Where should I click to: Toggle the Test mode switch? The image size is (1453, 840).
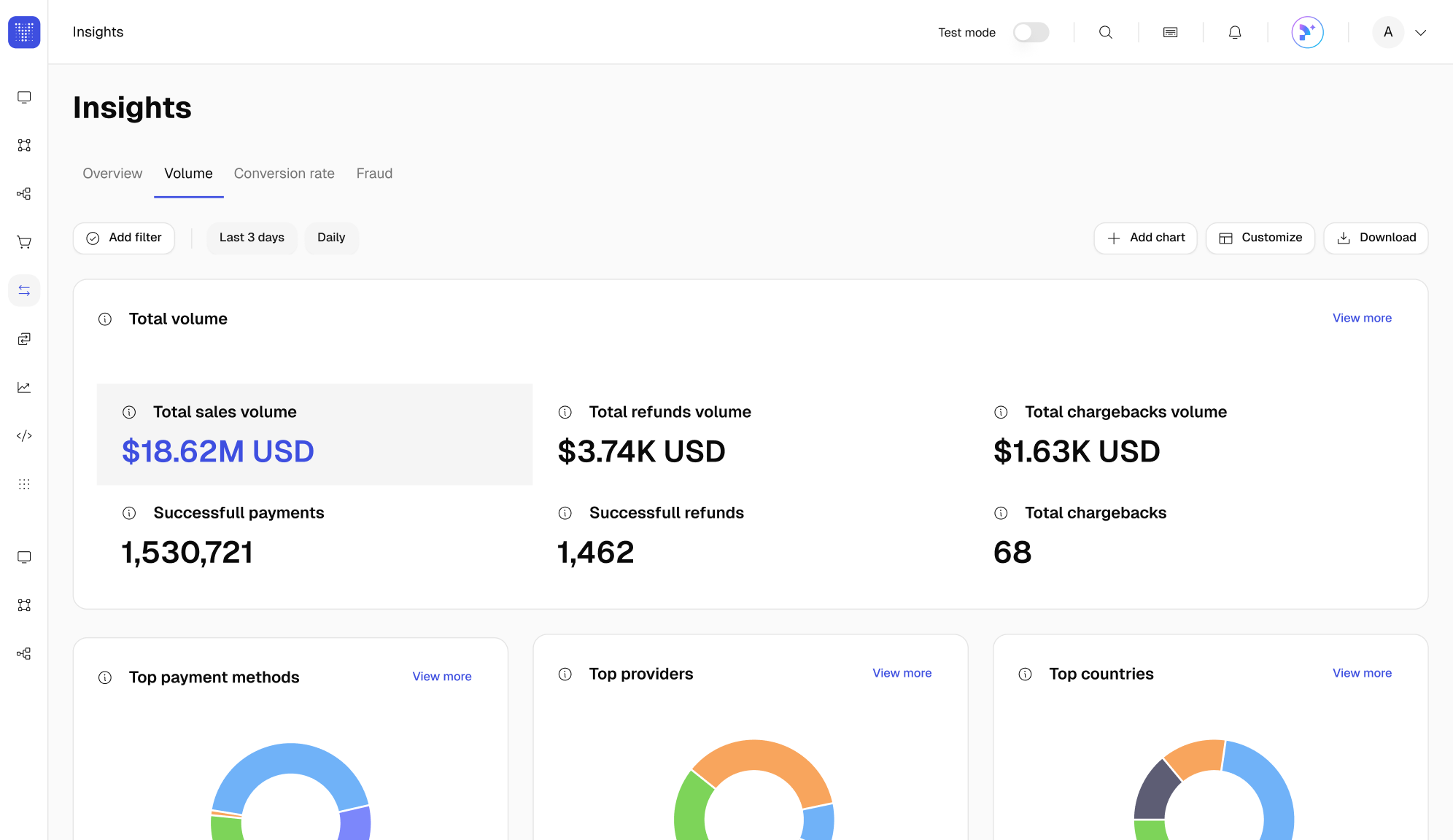pos(1031,32)
